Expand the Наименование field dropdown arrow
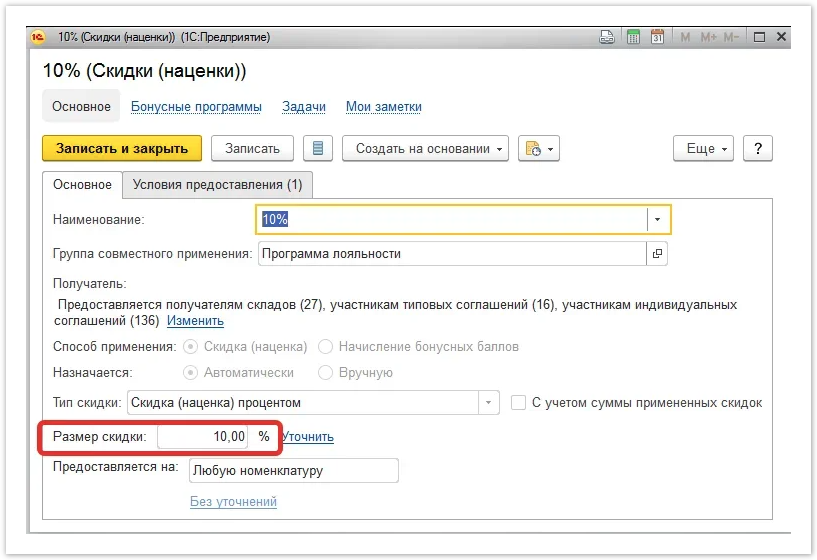Screen dimensions: 817x560 (657, 219)
